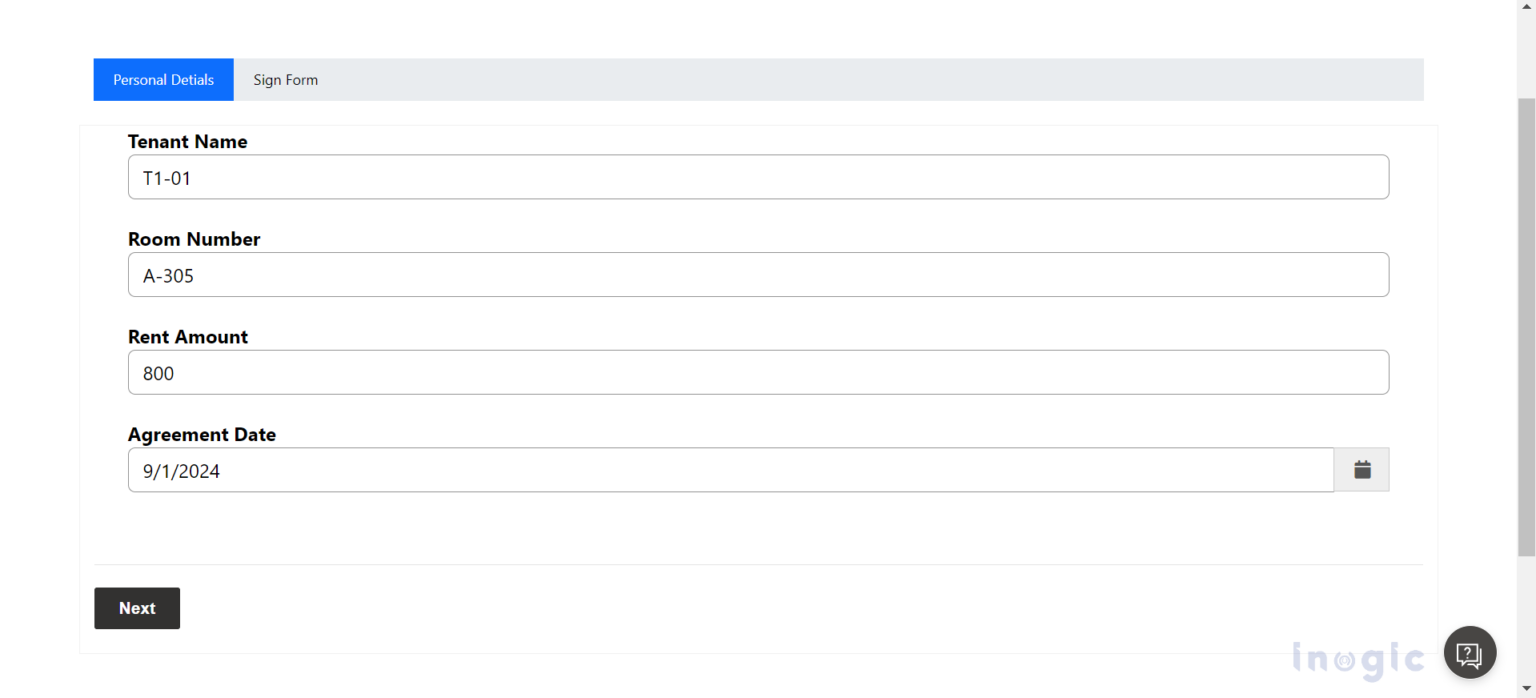Click the vertical page scrollbar thumb
The image size is (1536, 698).
click(x=1526, y=320)
